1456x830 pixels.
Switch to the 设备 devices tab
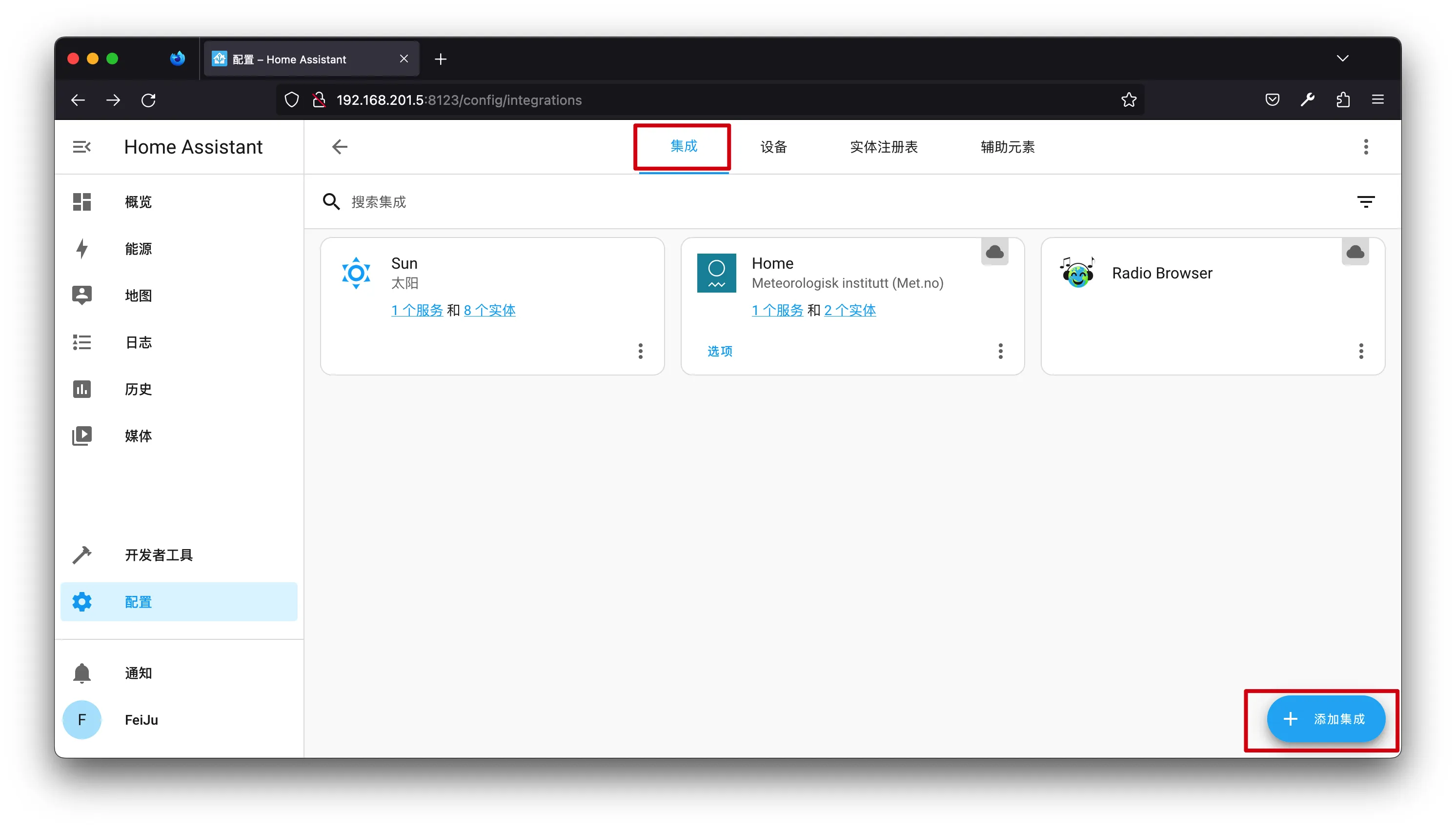pos(773,147)
